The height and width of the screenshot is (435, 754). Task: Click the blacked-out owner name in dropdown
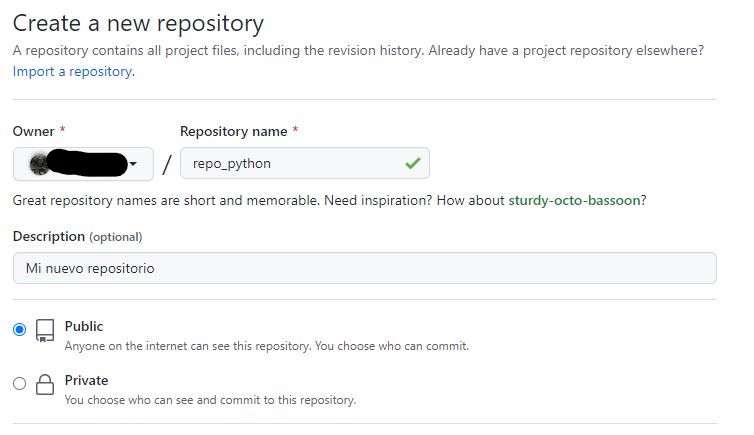pyautogui.click(x=88, y=163)
